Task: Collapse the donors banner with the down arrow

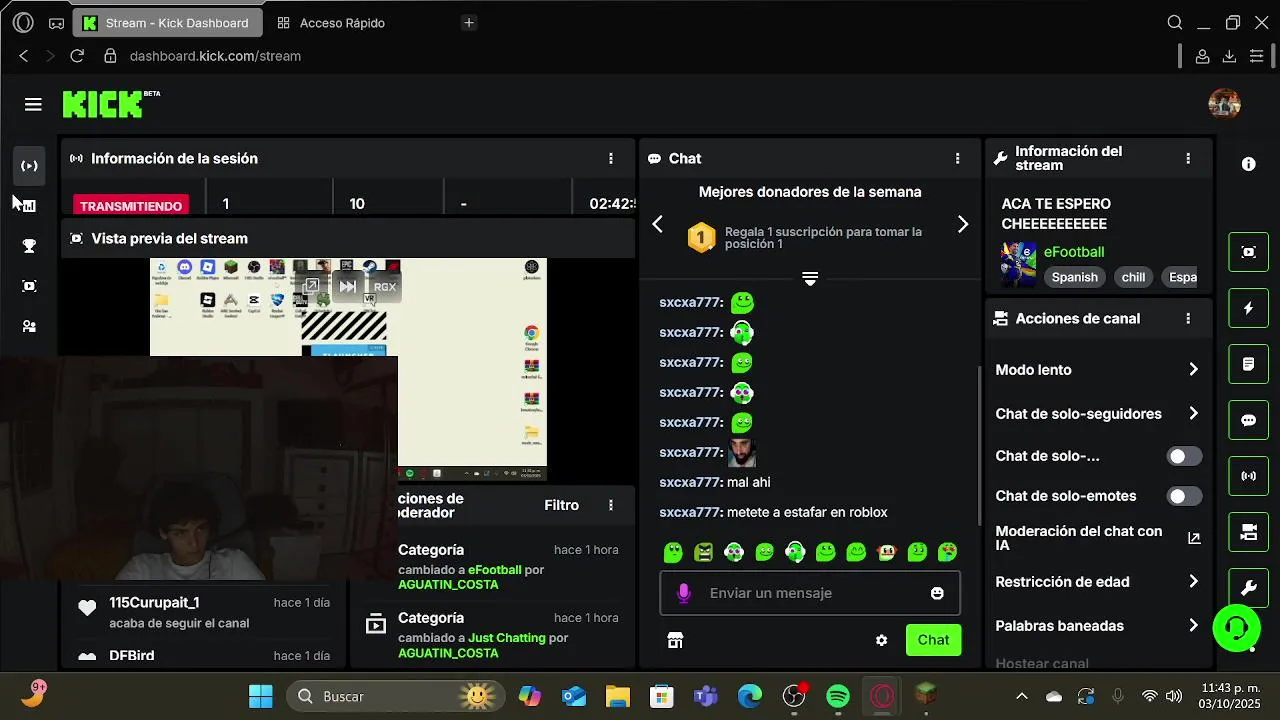Action: [810, 279]
